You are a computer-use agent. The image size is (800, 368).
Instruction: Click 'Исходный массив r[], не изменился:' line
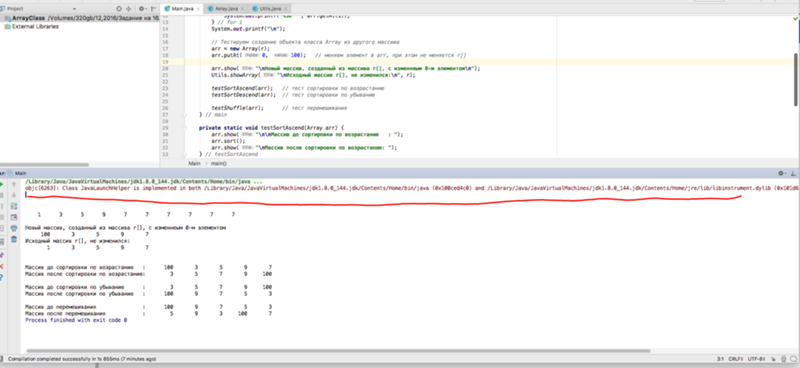click(x=78, y=240)
